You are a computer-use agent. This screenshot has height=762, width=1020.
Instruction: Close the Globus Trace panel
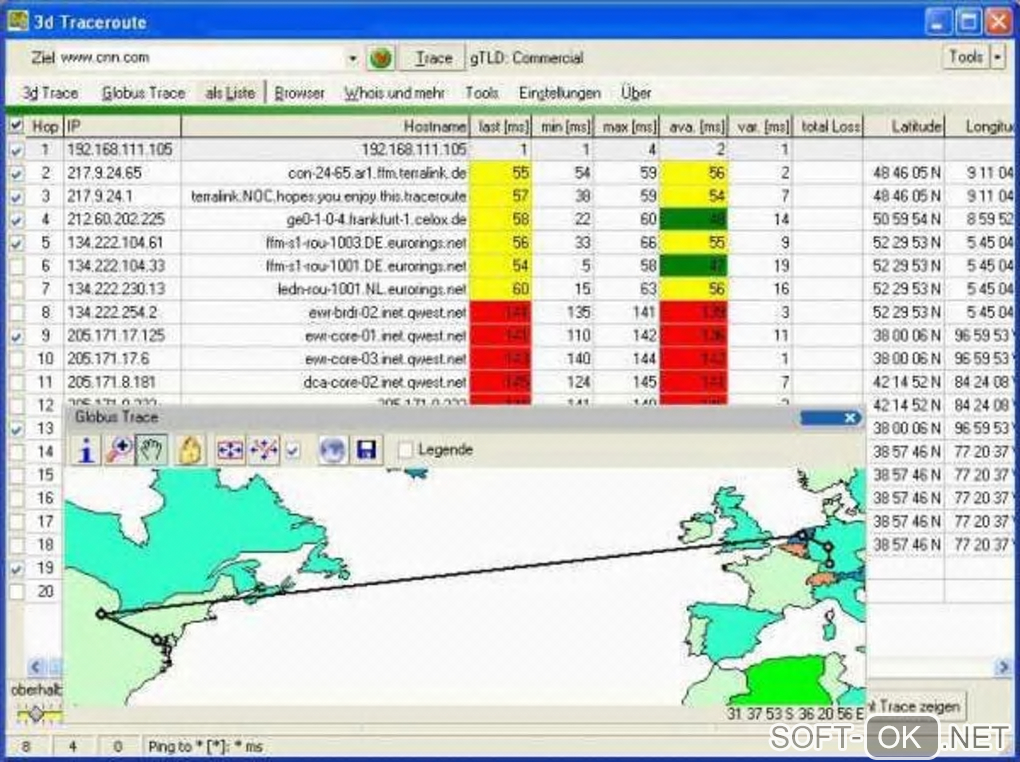coord(850,418)
